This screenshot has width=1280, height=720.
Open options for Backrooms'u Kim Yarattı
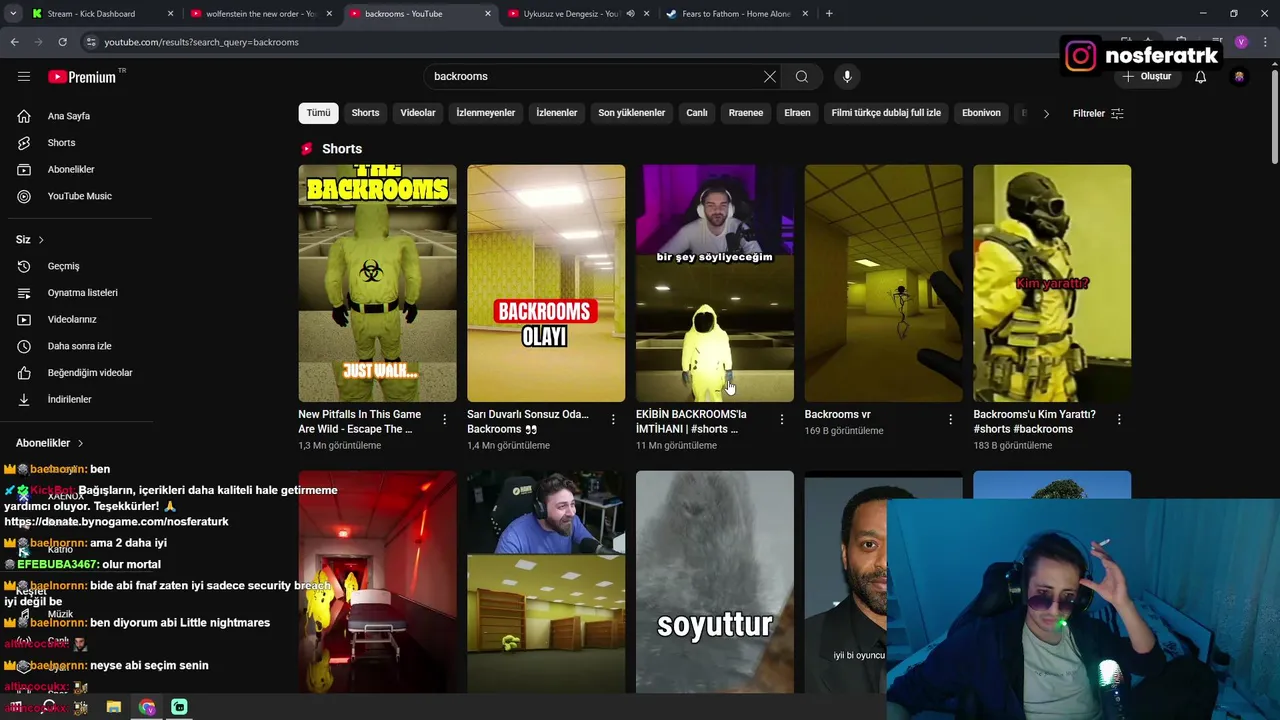click(x=1119, y=420)
